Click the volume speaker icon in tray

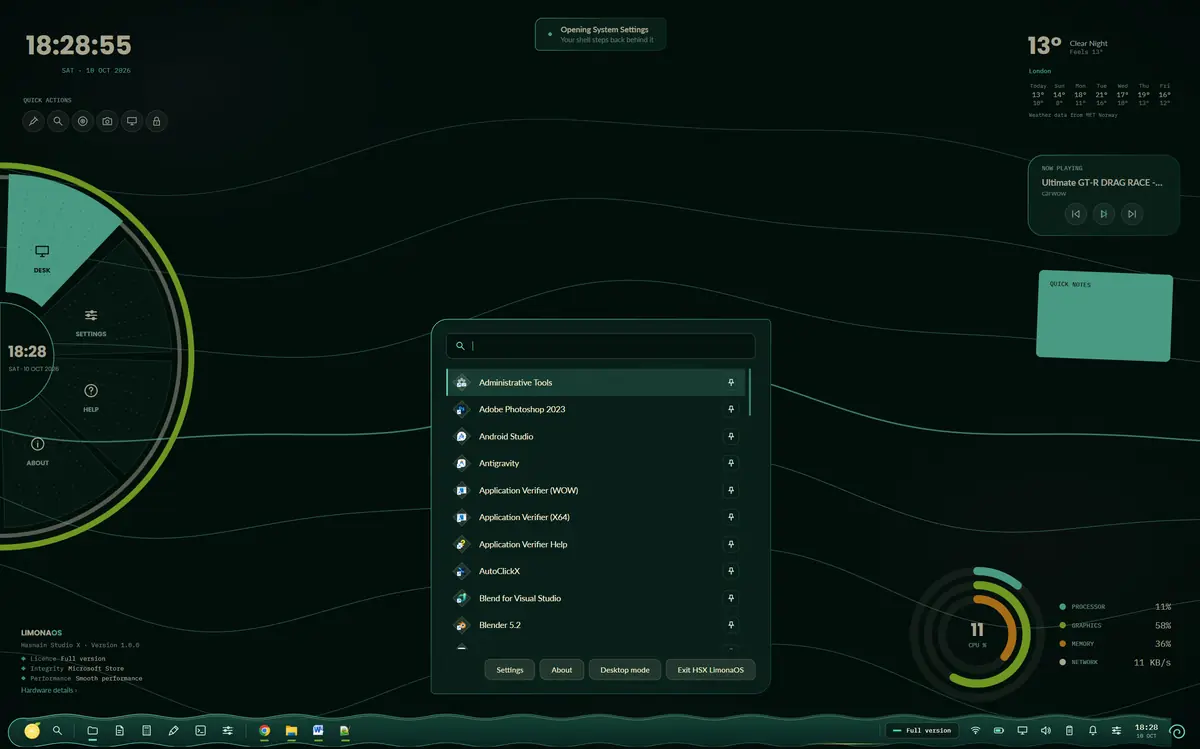(x=1045, y=731)
